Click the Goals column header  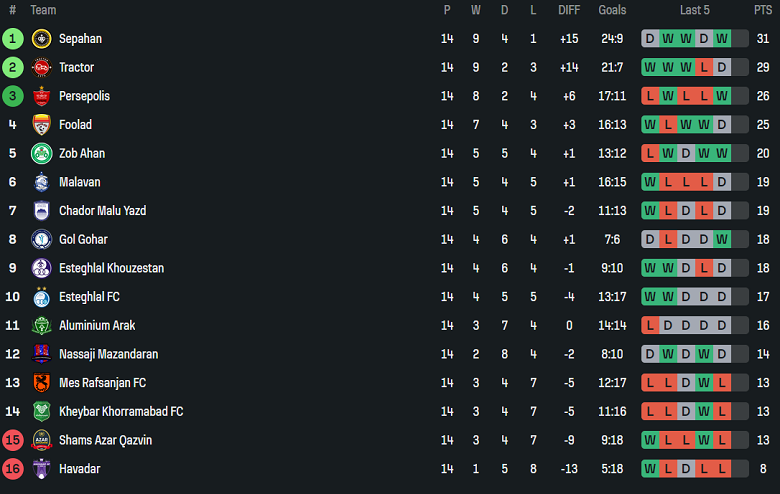tap(612, 10)
